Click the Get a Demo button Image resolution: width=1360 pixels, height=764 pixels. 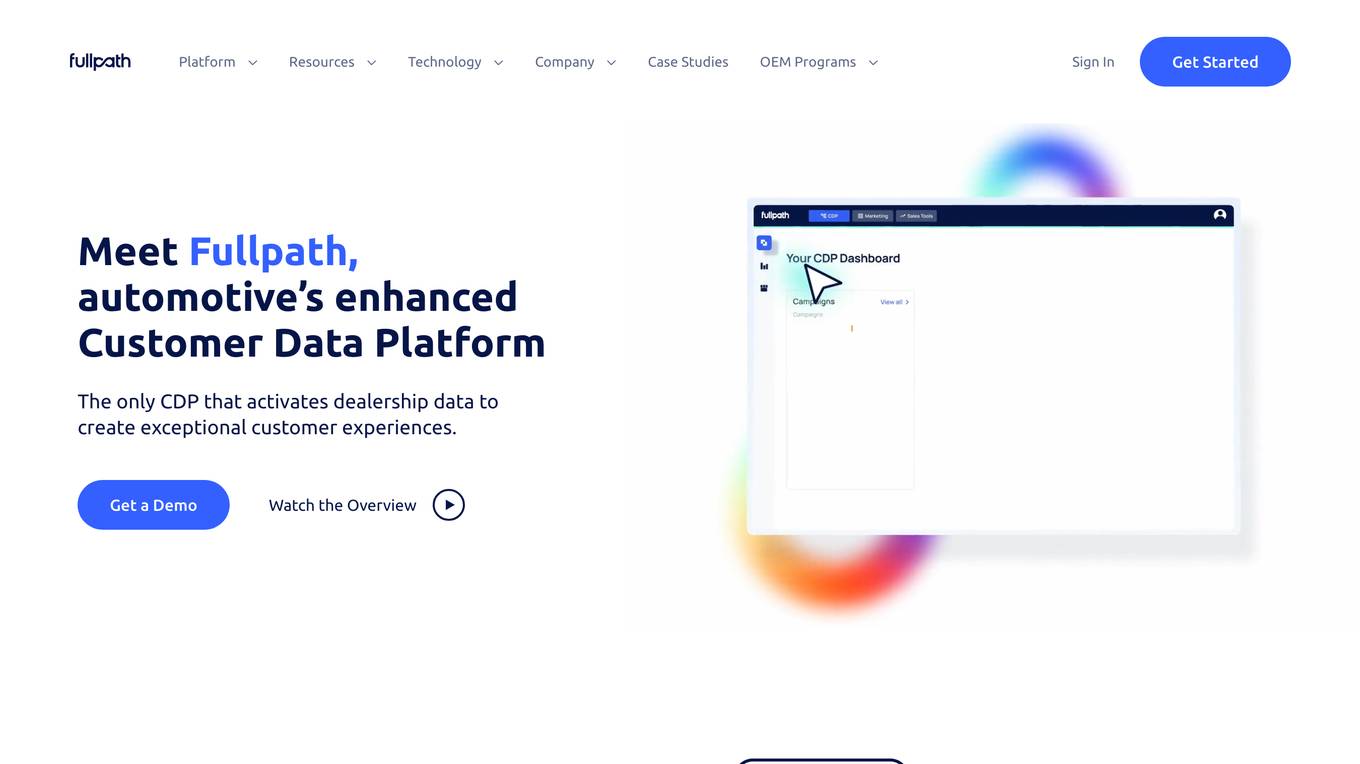pyautogui.click(x=153, y=505)
